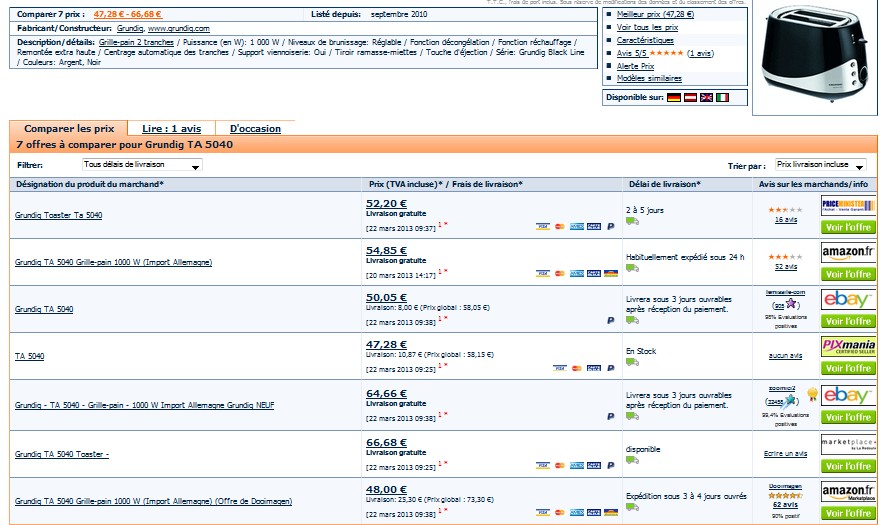Click ebay logo in 64,66 € row
This screenshot has height=525, width=886.
(848, 395)
